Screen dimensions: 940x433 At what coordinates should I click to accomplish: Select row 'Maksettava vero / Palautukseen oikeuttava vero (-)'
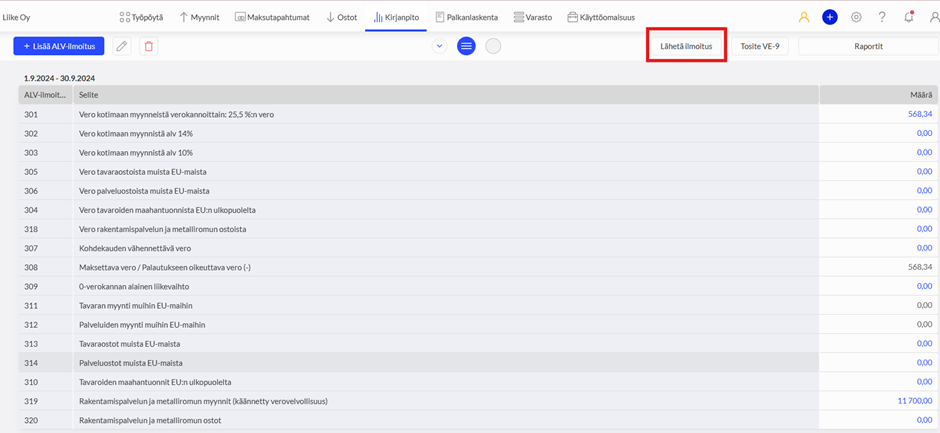tap(476, 267)
